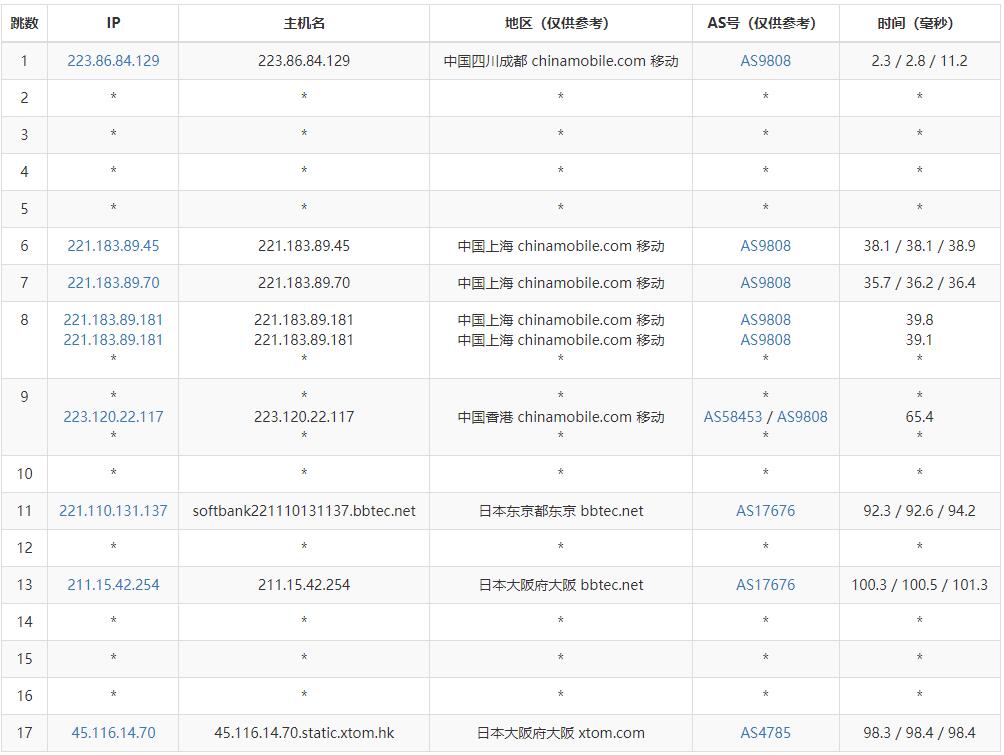This screenshot has width=1004, height=755.
Task: Open the 221.183.89.45 IP link
Action: tap(113, 246)
